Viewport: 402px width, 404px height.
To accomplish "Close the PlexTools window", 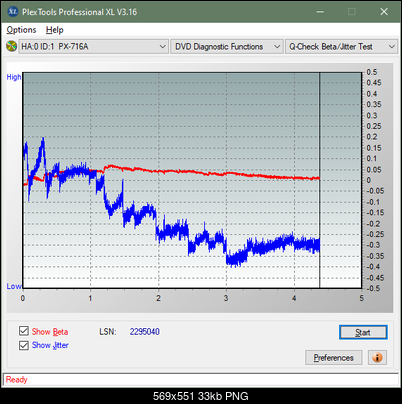I will (x=384, y=12).
